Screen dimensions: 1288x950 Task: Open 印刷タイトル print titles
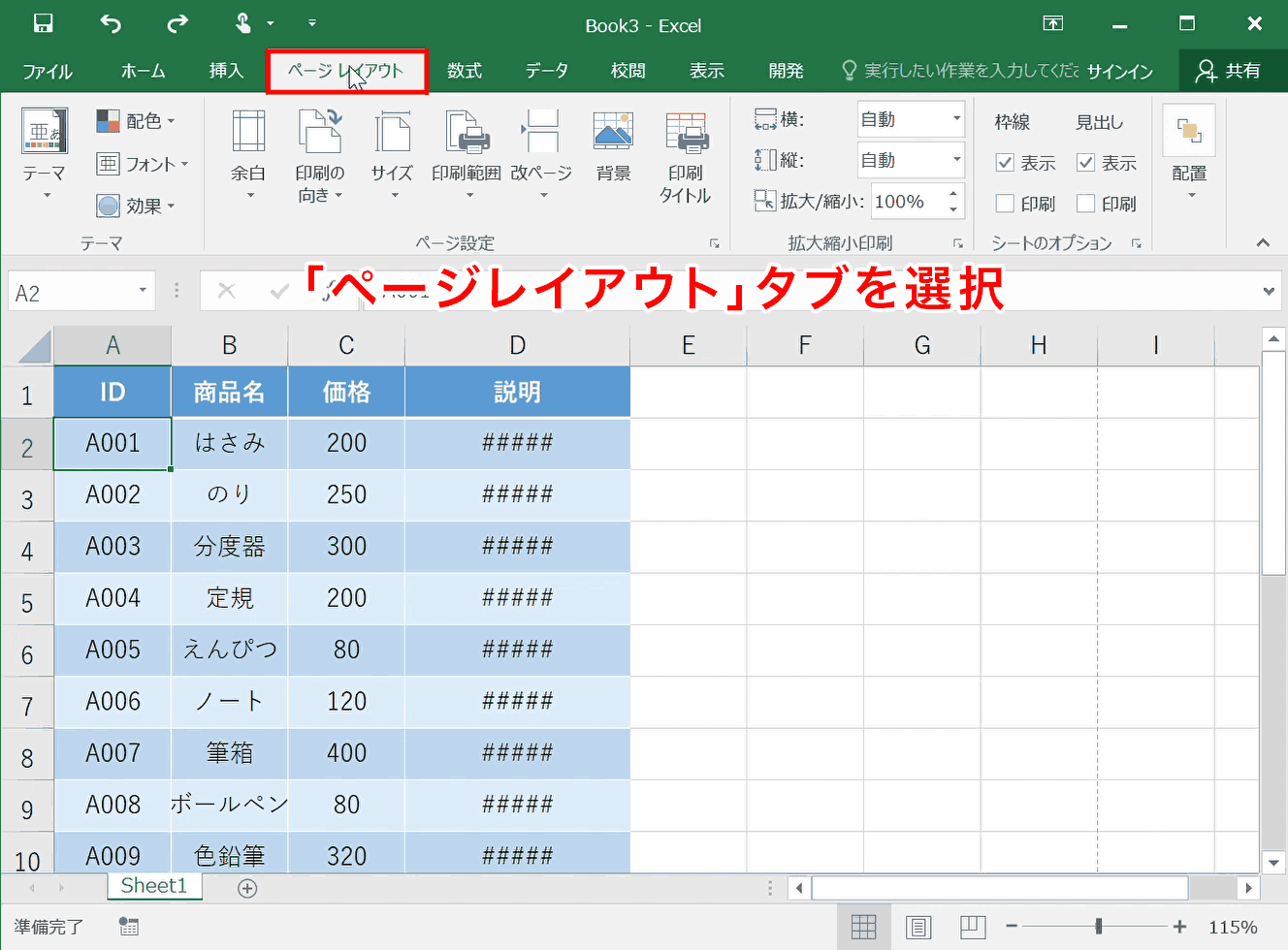point(686,155)
